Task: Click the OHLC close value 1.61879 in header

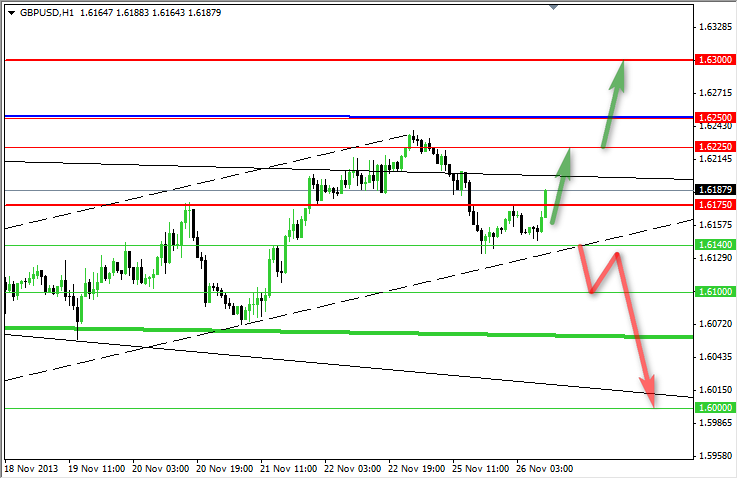Action: pos(205,13)
